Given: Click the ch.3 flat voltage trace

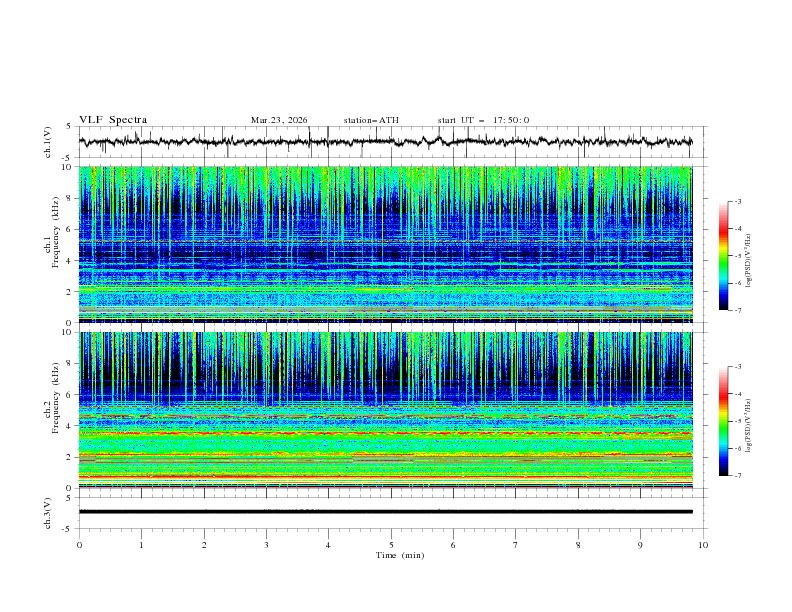Looking at the screenshot, I should 385,512.
